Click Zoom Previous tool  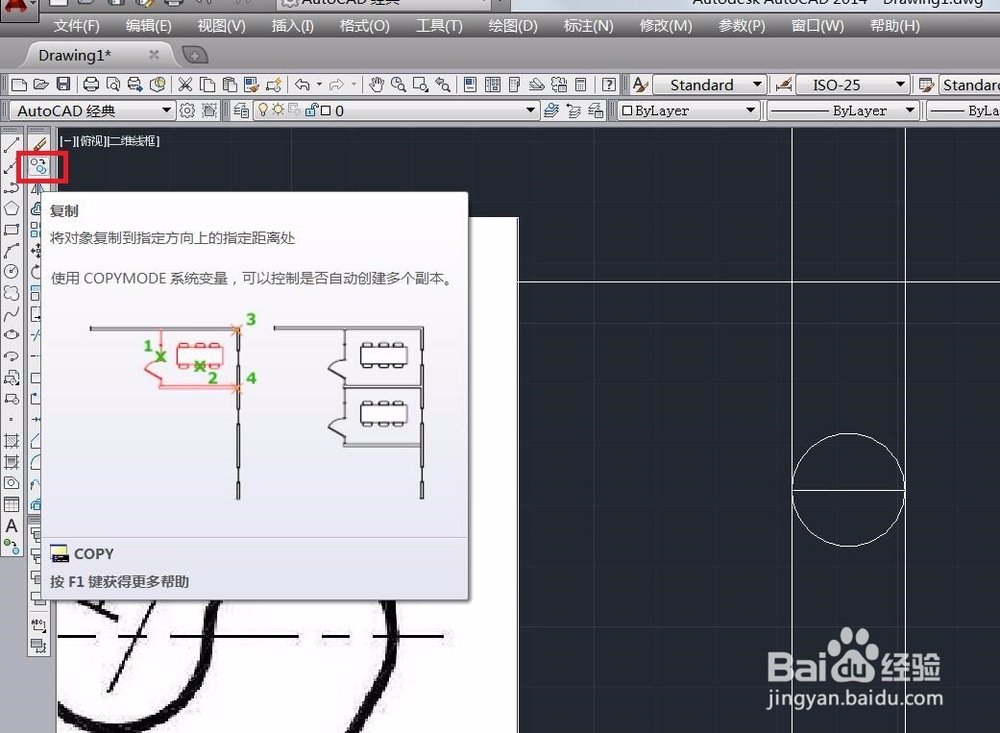click(x=443, y=84)
